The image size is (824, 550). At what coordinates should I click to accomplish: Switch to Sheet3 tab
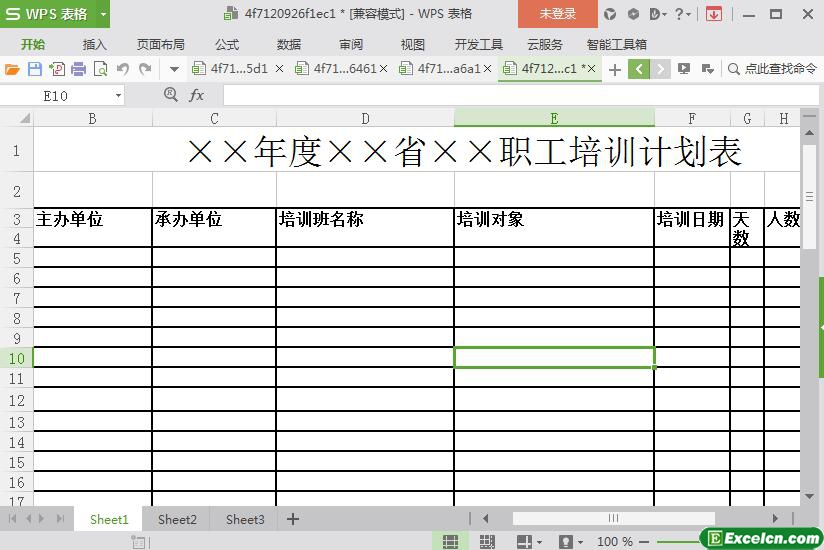[245, 520]
